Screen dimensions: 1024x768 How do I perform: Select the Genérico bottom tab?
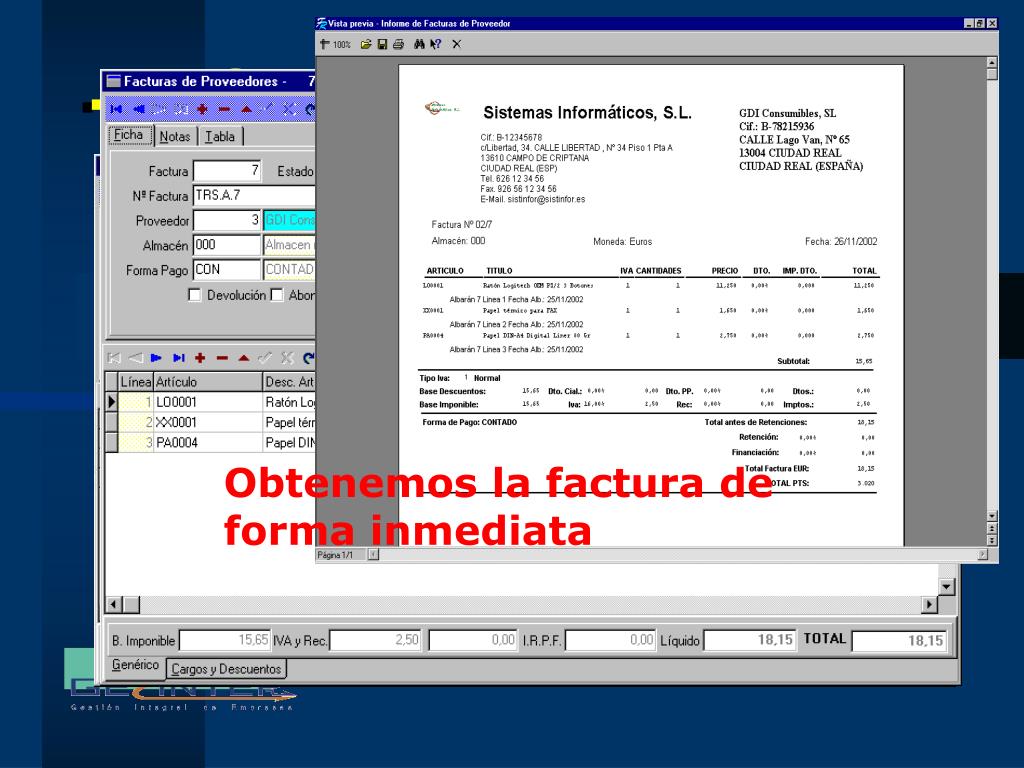tap(135, 665)
